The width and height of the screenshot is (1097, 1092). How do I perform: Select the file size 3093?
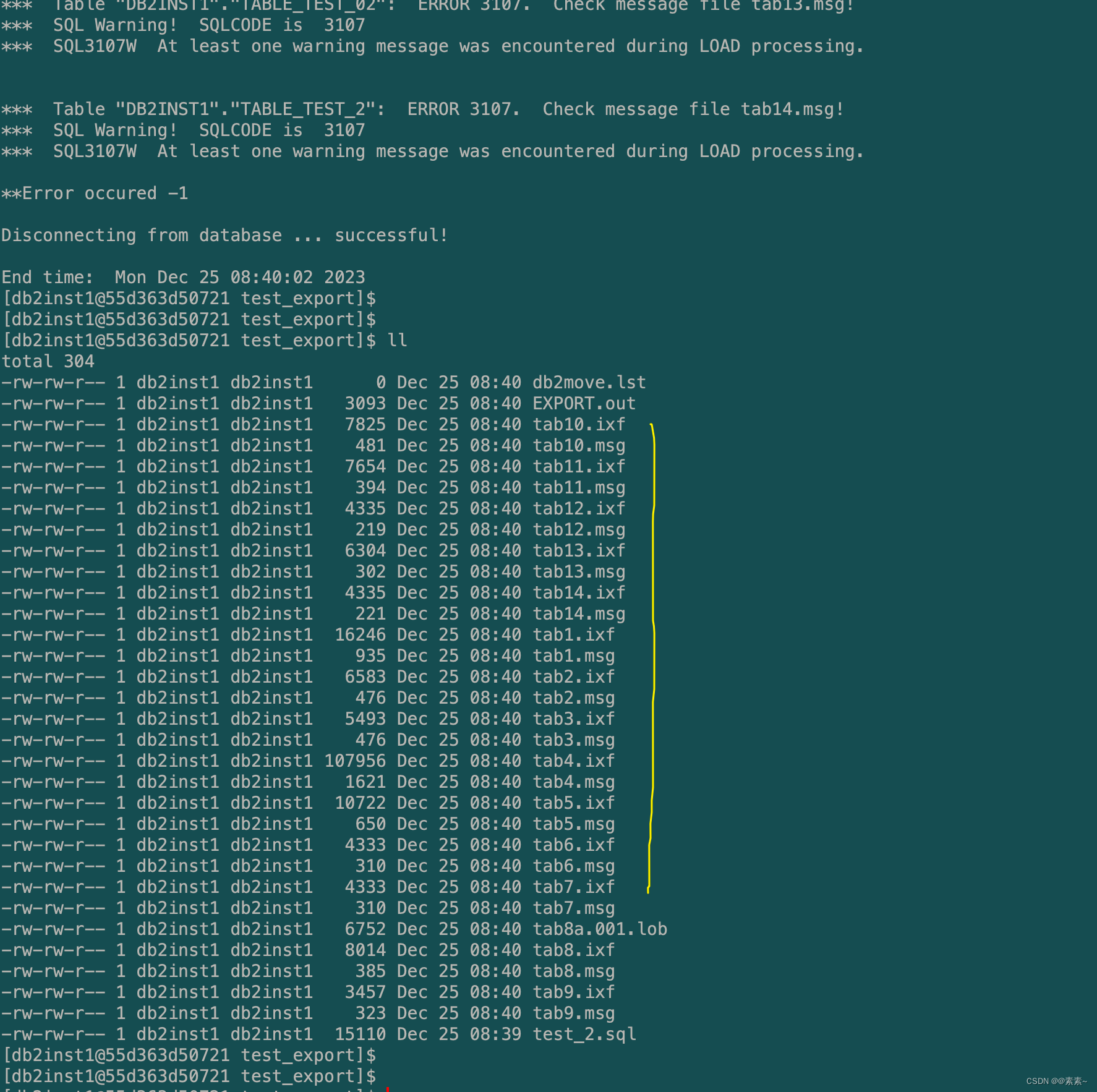pyautogui.click(x=365, y=404)
